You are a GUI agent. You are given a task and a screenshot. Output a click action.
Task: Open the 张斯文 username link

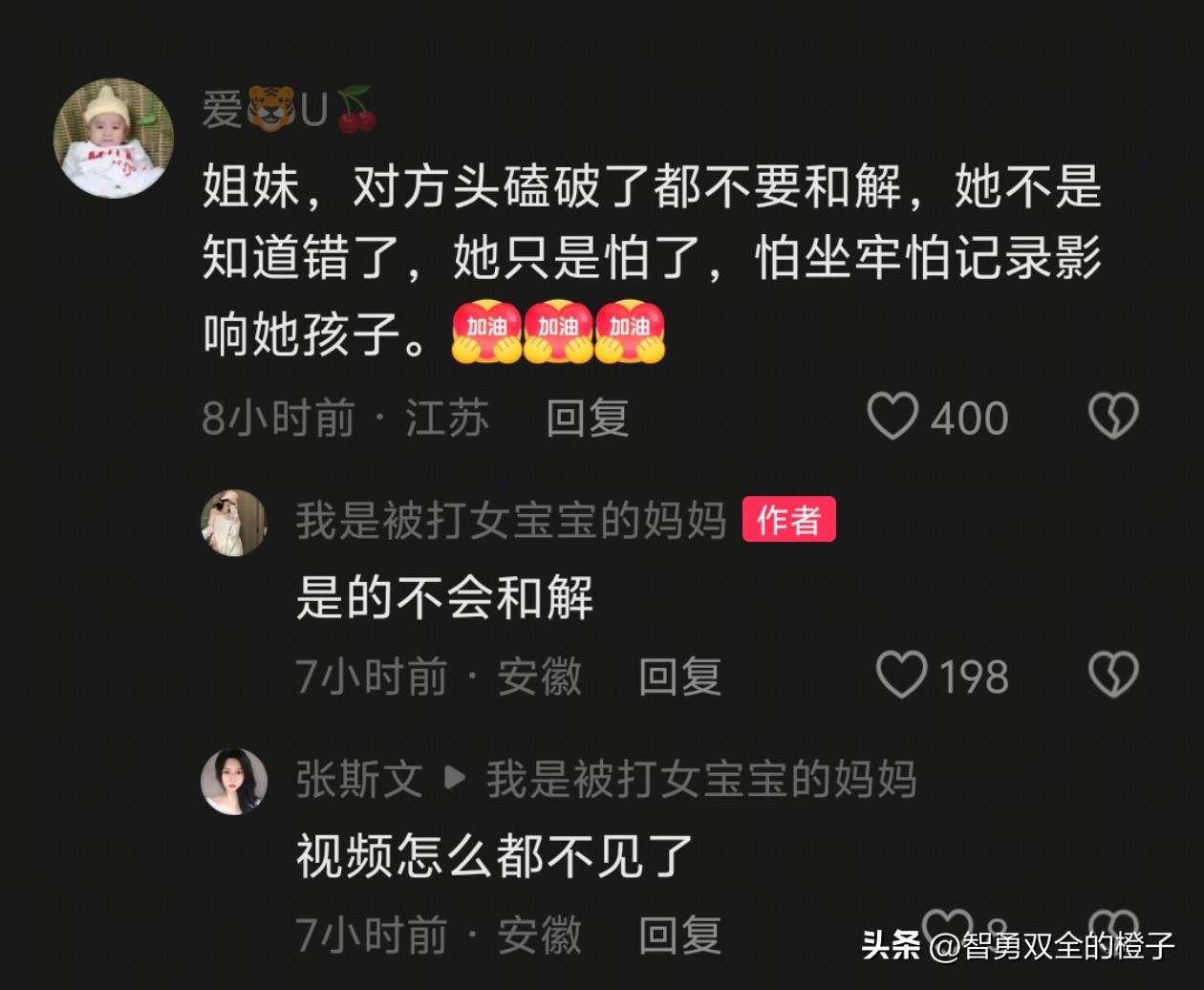(359, 779)
